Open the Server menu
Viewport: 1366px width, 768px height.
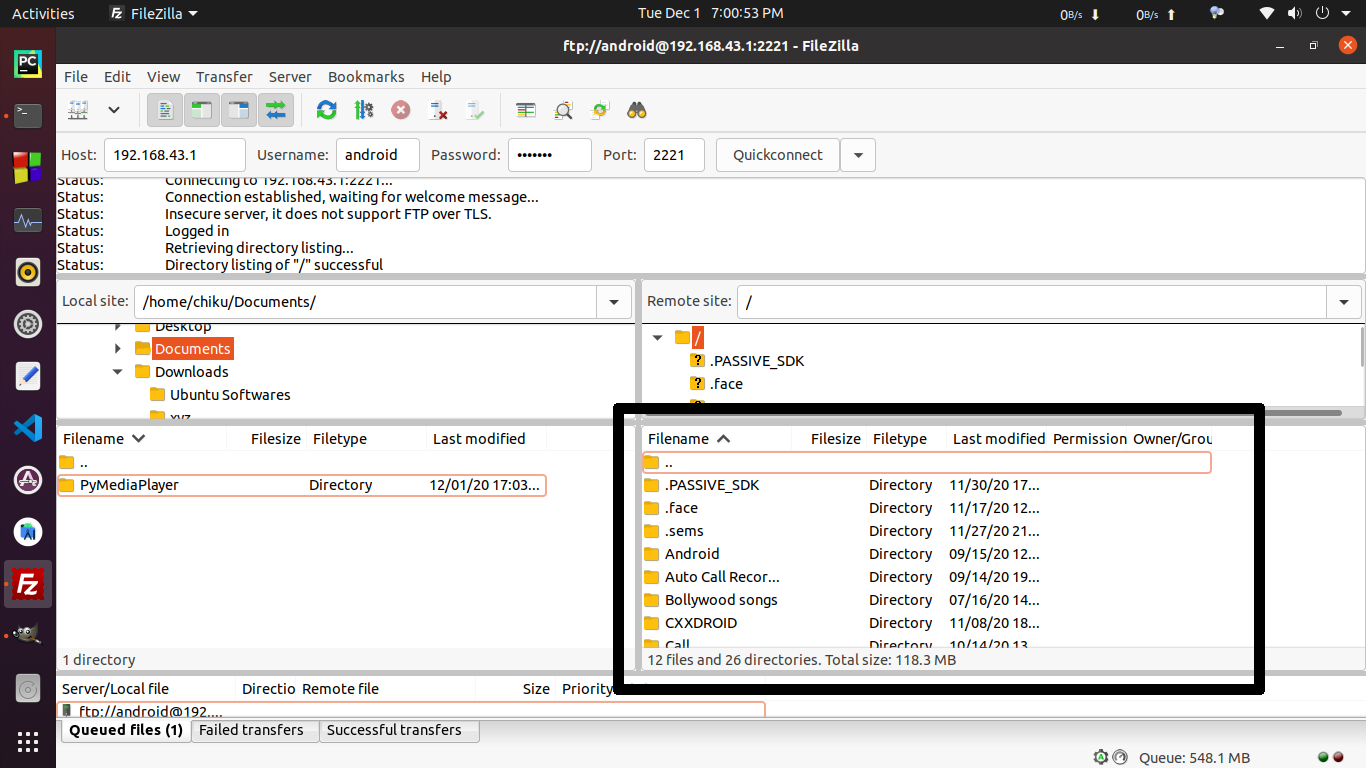coord(290,77)
